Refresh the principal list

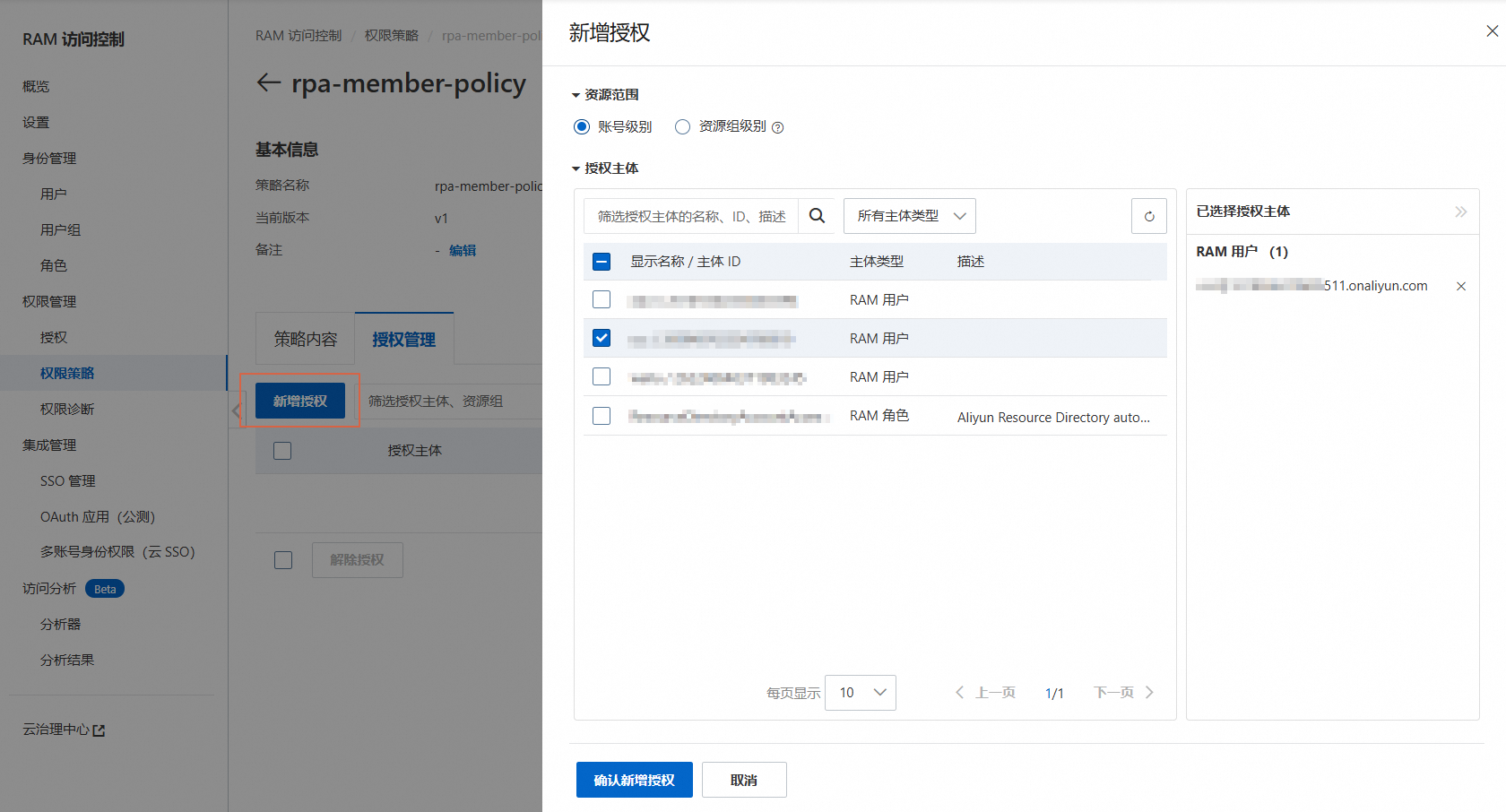(x=1149, y=216)
